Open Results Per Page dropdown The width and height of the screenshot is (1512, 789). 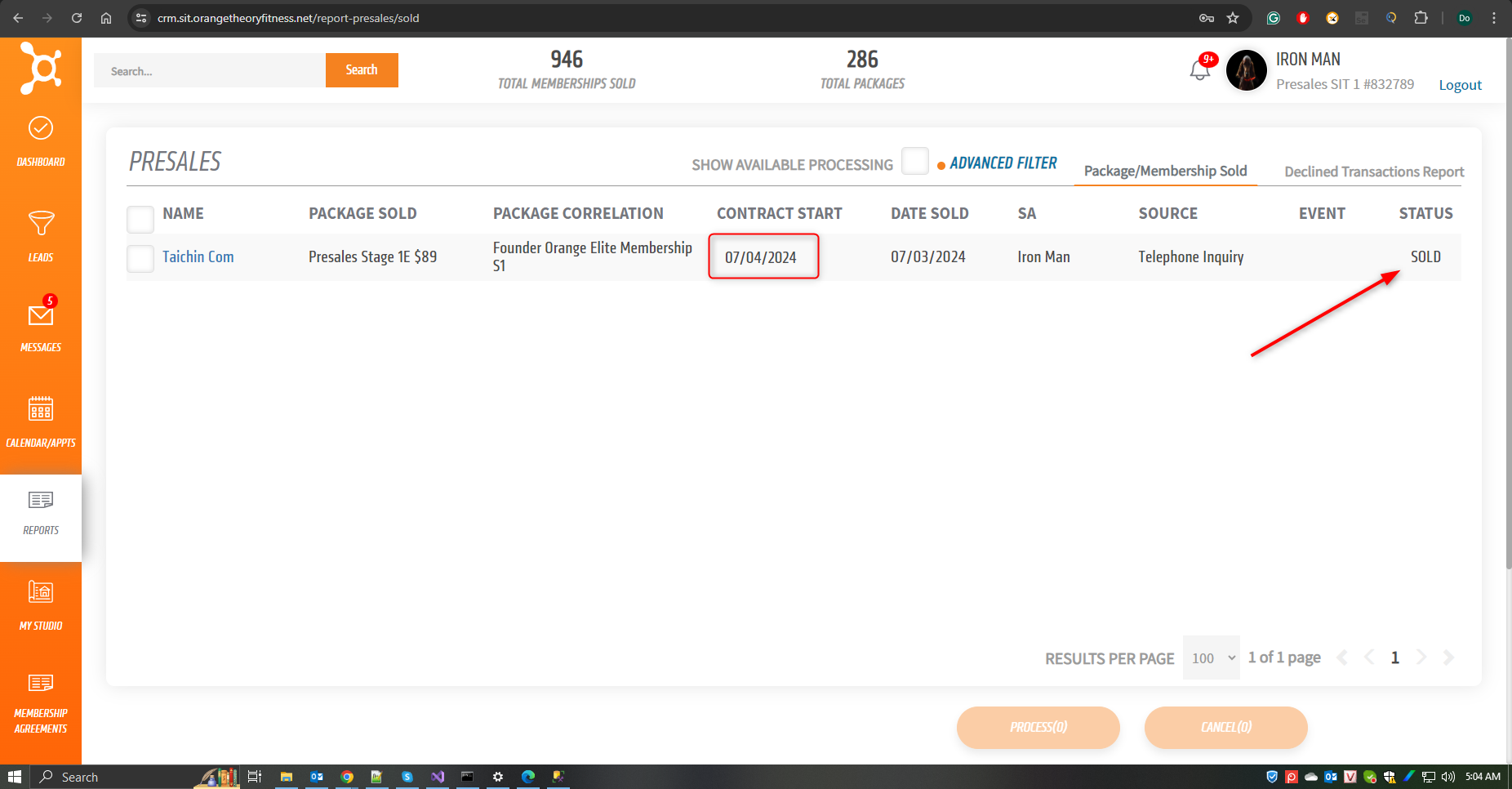(1212, 657)
